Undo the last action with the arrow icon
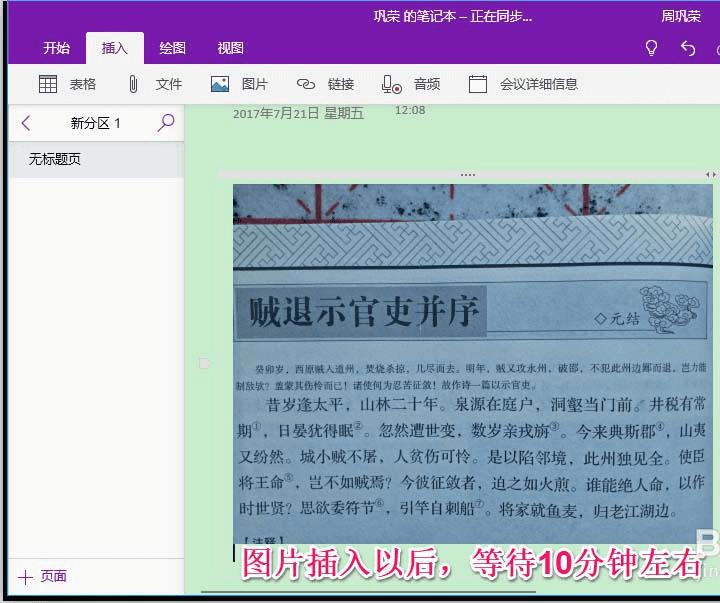The height and width of the screenshot is (603, 720). coord(688,48)
